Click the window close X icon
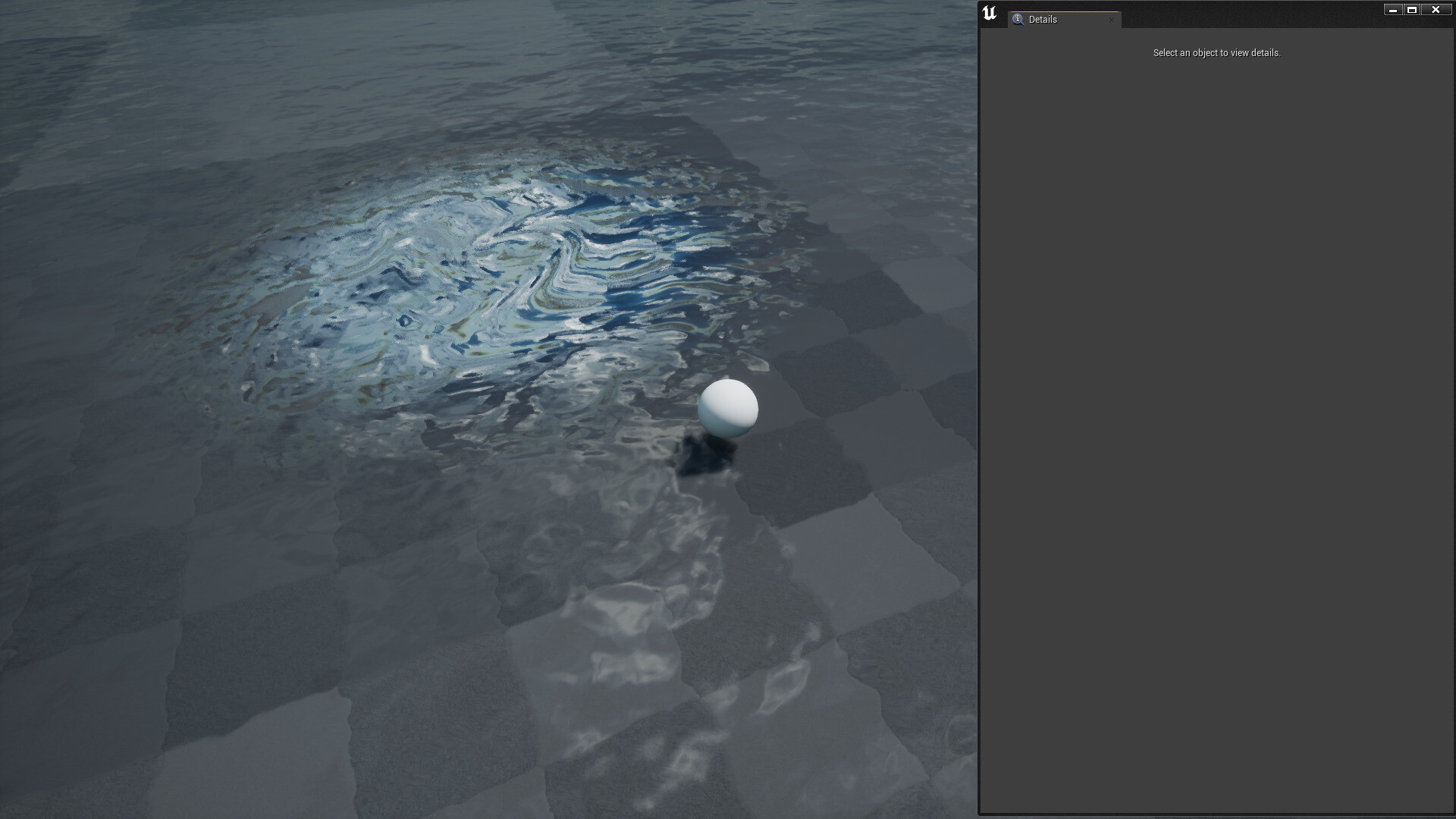1456x819 pixels. pyautogui.click(x=1436, y=10)
